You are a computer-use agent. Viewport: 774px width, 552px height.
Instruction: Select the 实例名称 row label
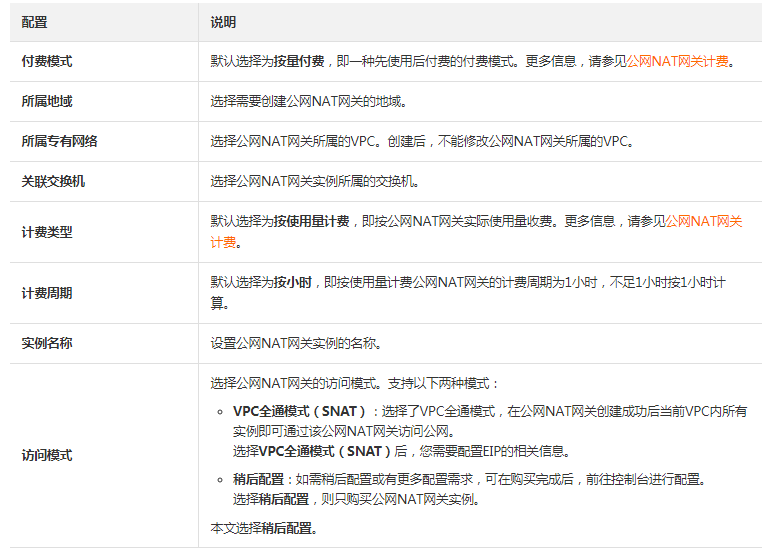pos(47,343)
